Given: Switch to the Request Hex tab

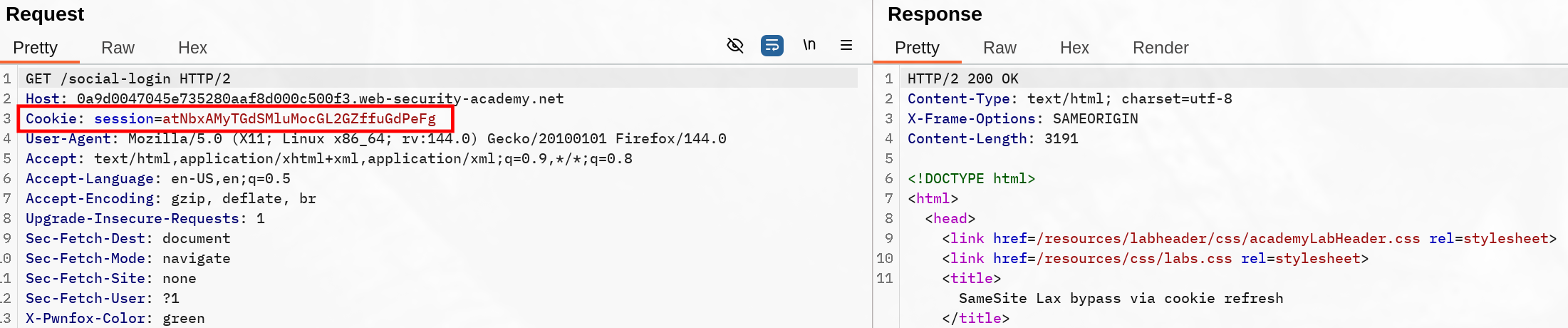Looking at the screenshot, I should click(192, 48).
